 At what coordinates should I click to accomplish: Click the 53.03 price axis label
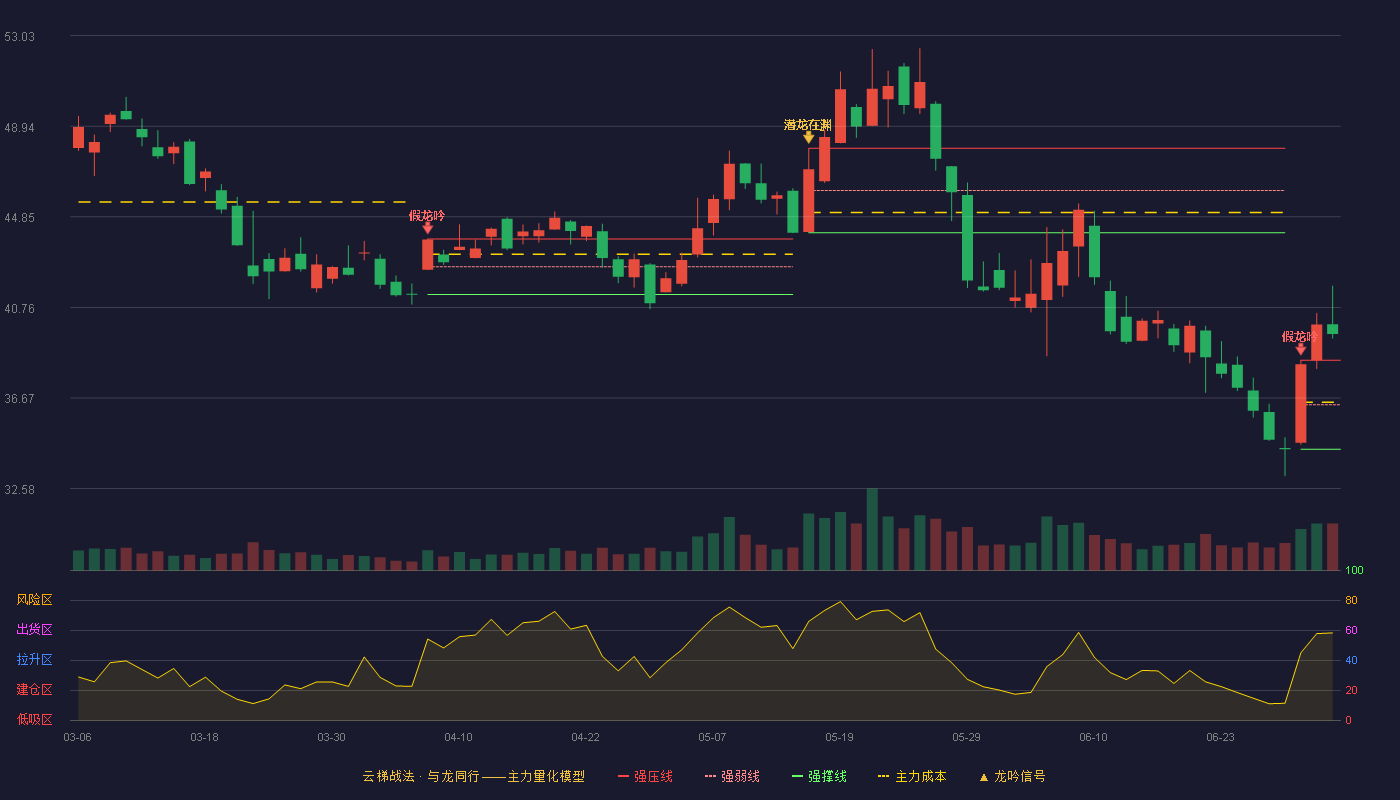(x=19, y=37)
